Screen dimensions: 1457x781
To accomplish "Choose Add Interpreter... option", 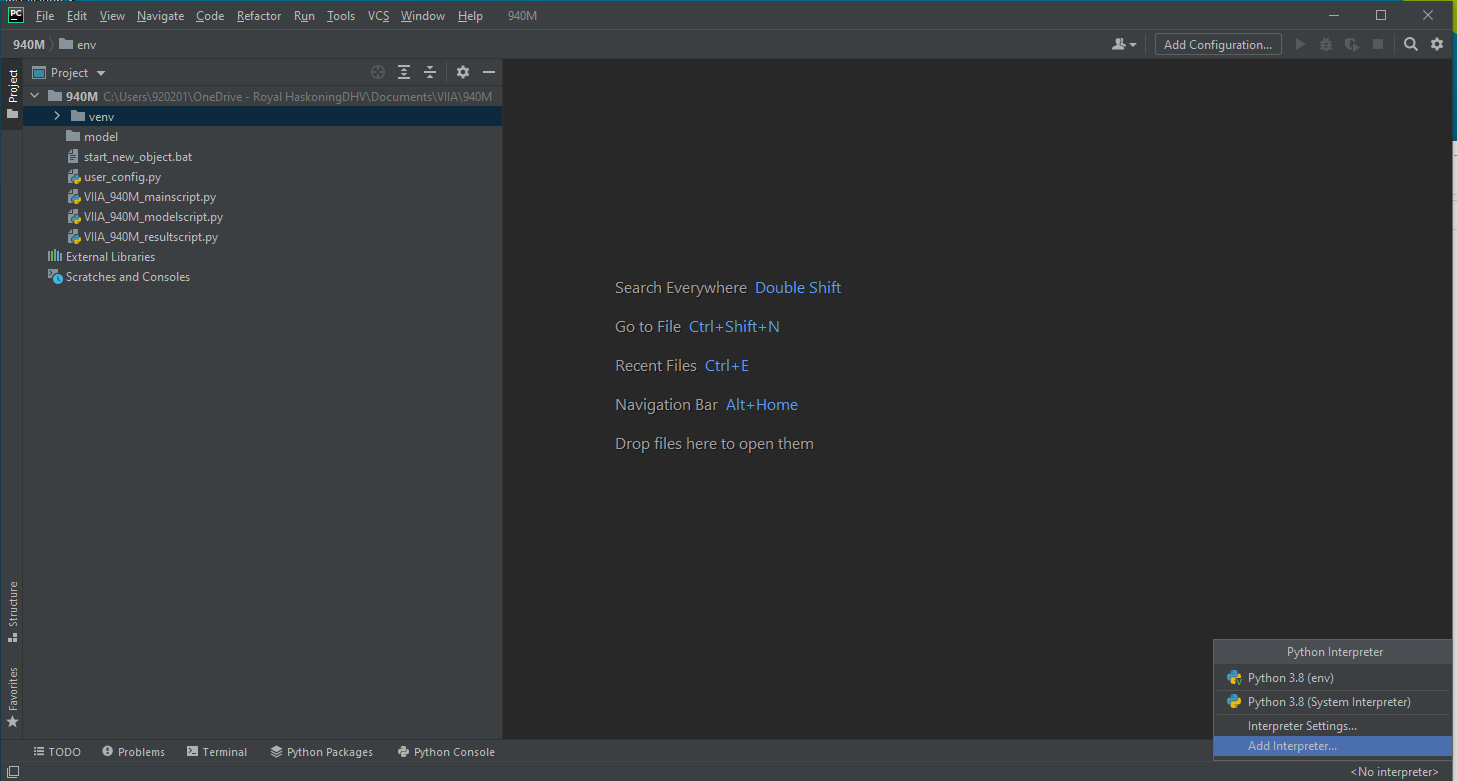I will (x=1332, y=746).
